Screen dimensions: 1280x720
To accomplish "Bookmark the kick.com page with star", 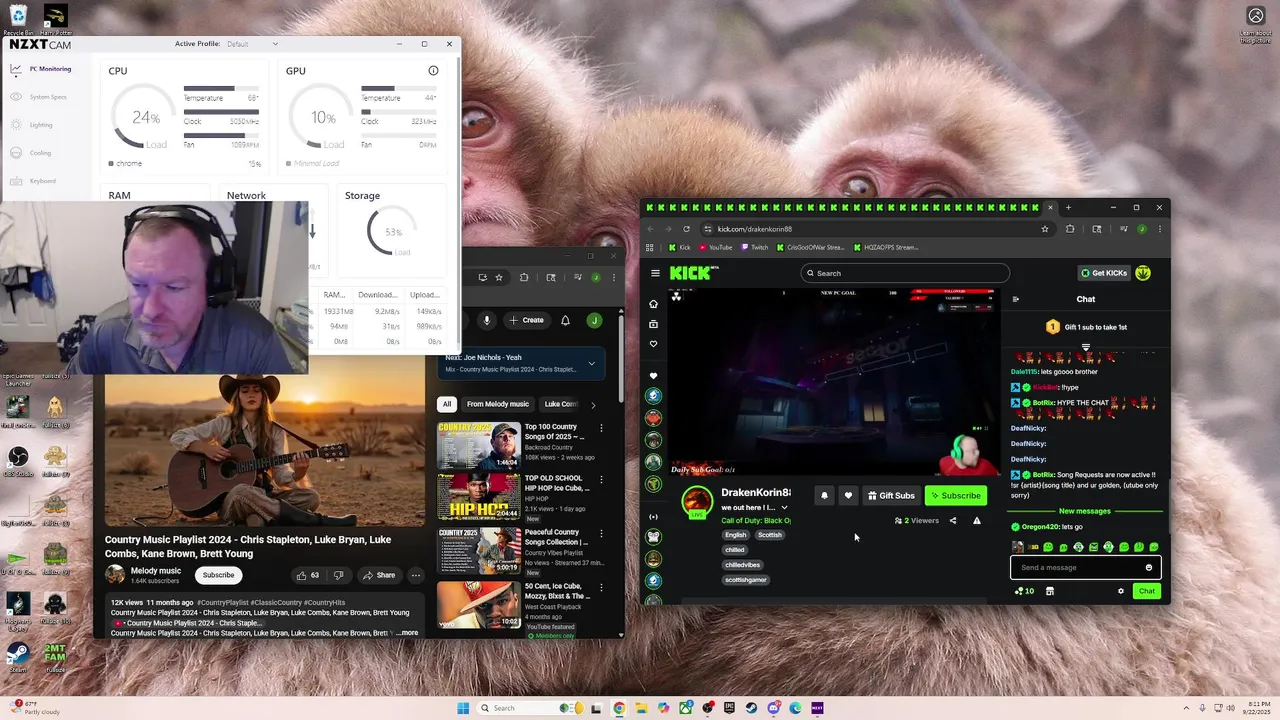I will point(1045,229).
